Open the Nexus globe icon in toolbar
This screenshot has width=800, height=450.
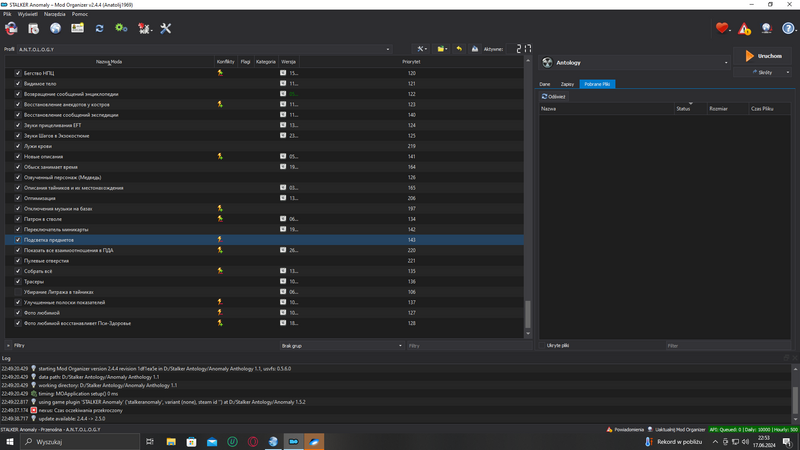click(55, 28)
